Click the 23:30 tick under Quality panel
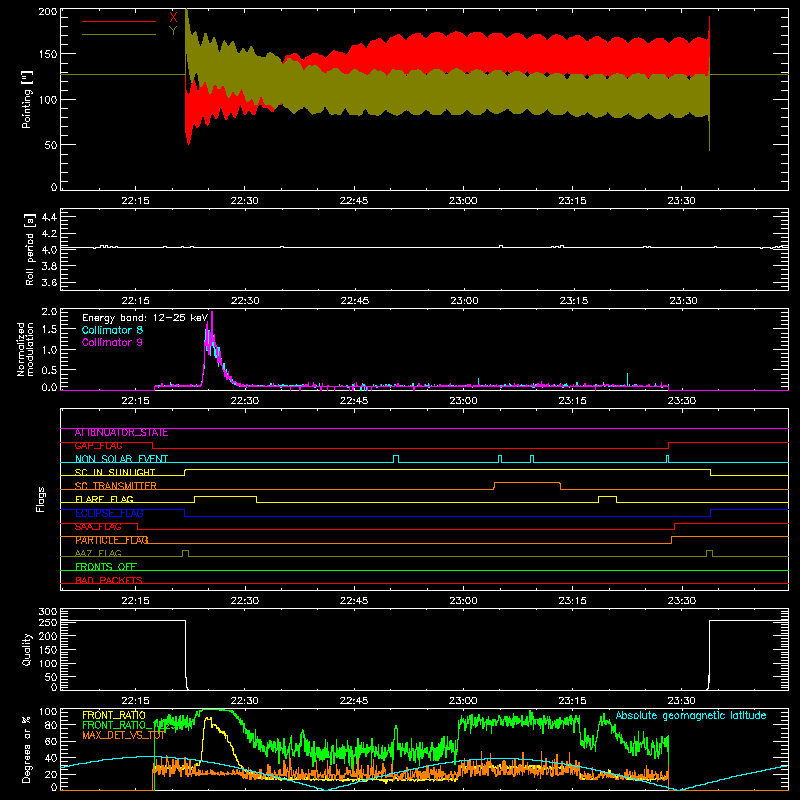Screen dimensions: 800x800 click(682, 701)
